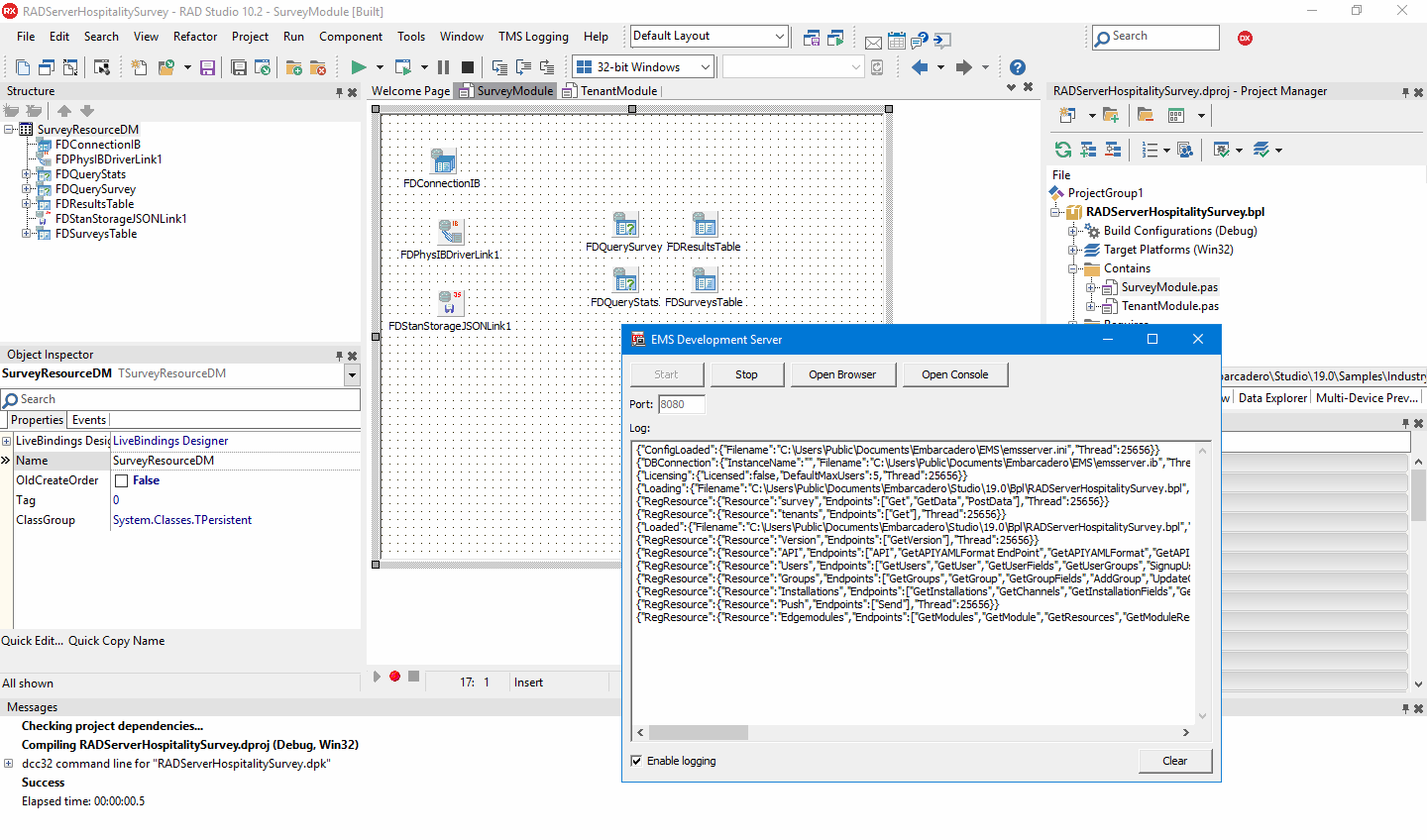
Task: Click Expand All in Project Manager toolbar
Action: (x=1088, y=150)
